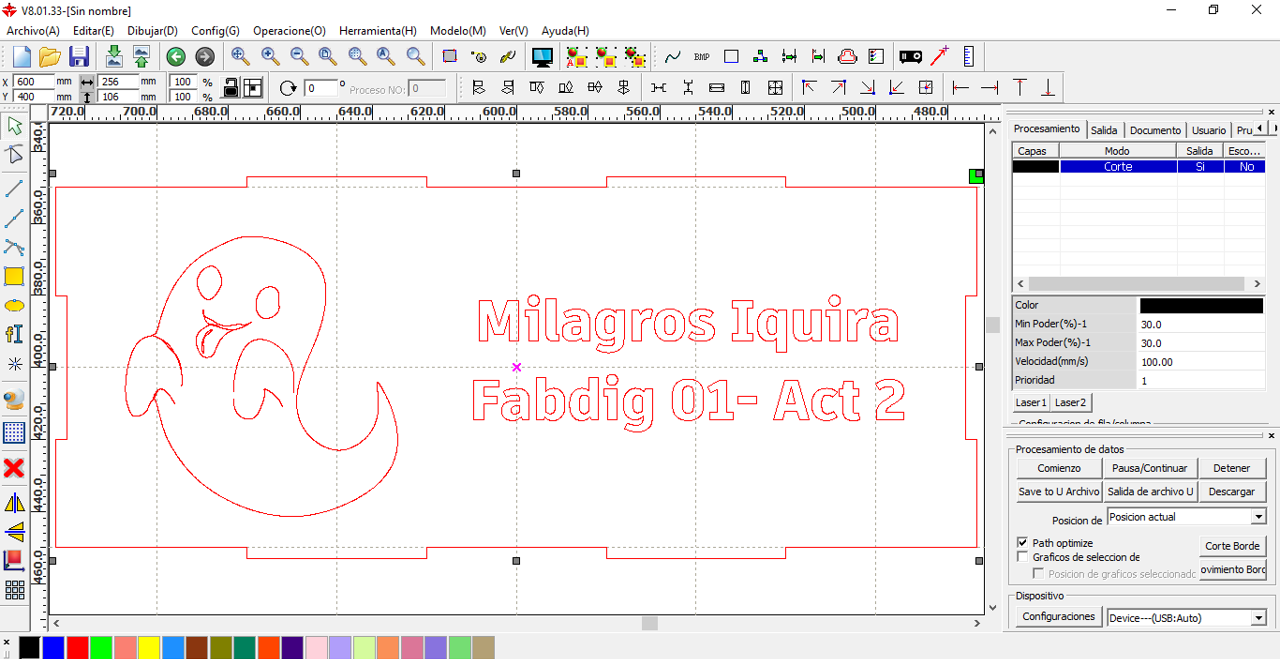Enable the Path optimize checkbox
Screen dimensions: 1280x659
tap(1022, 542)
